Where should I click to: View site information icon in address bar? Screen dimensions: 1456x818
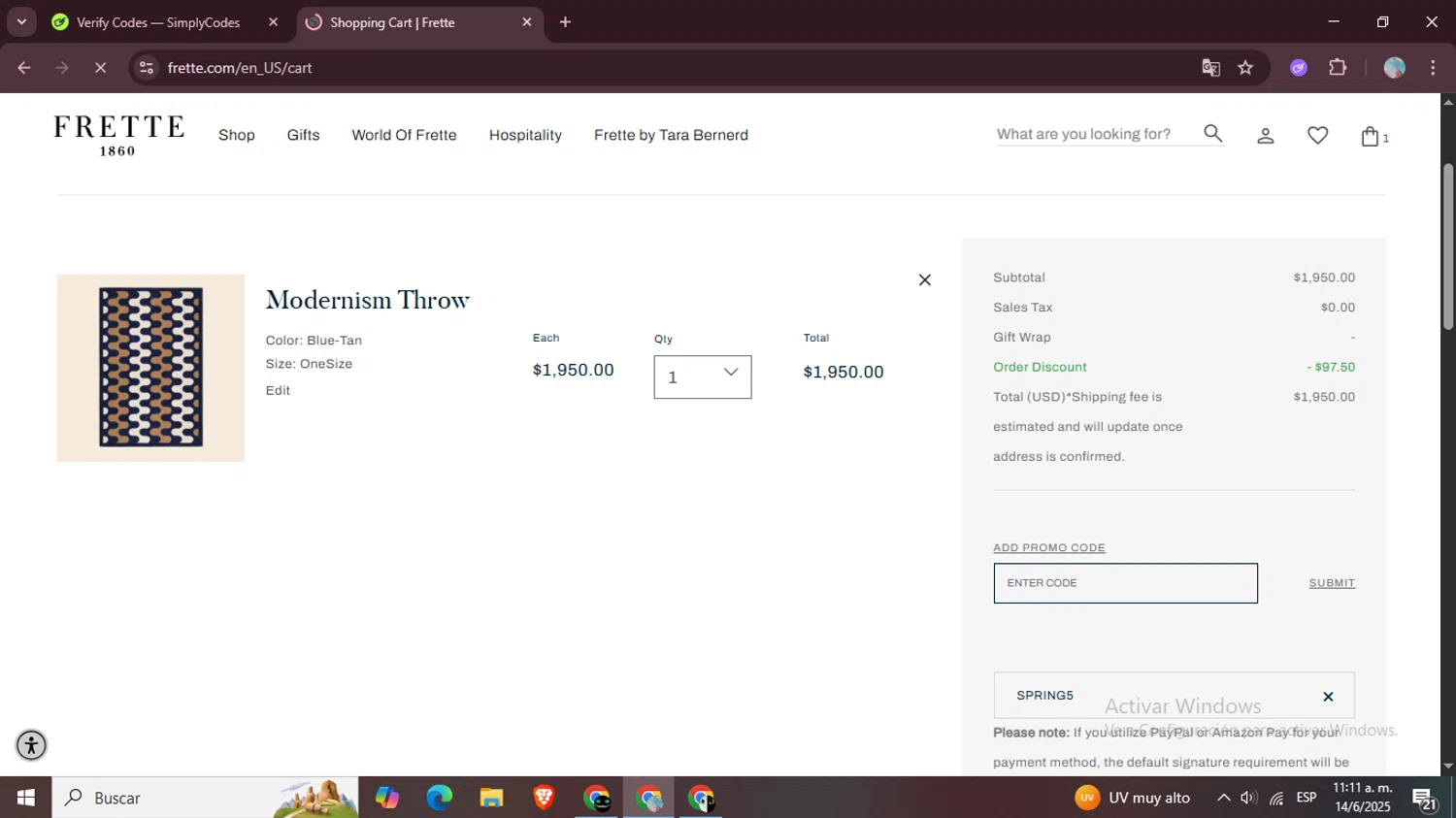coord(147,68)
